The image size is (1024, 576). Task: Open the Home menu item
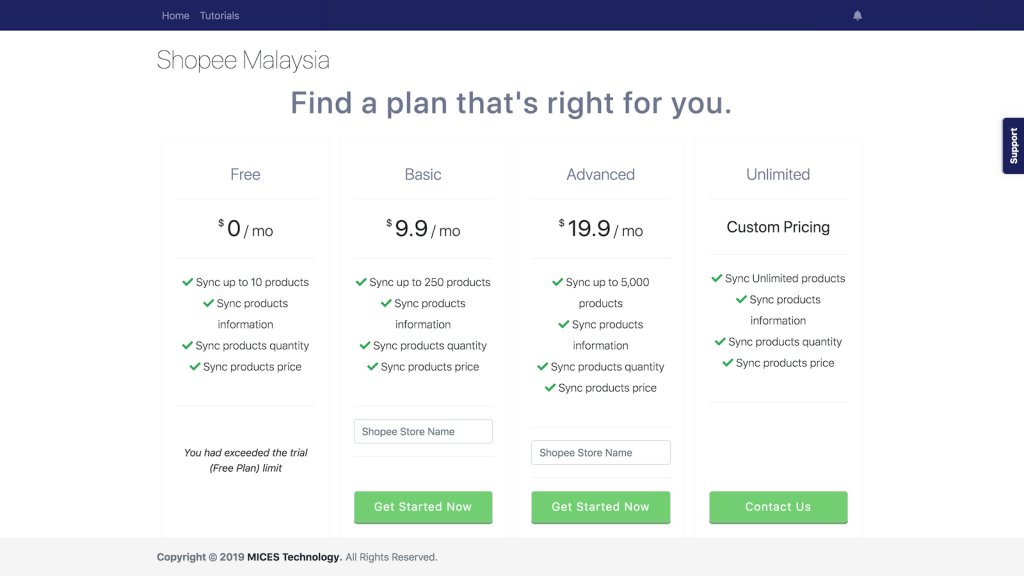pos(175,16)
